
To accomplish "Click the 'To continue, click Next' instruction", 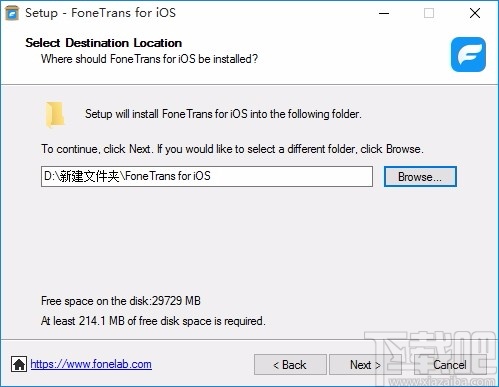I will pyautogui.click(x=232, y=149).
